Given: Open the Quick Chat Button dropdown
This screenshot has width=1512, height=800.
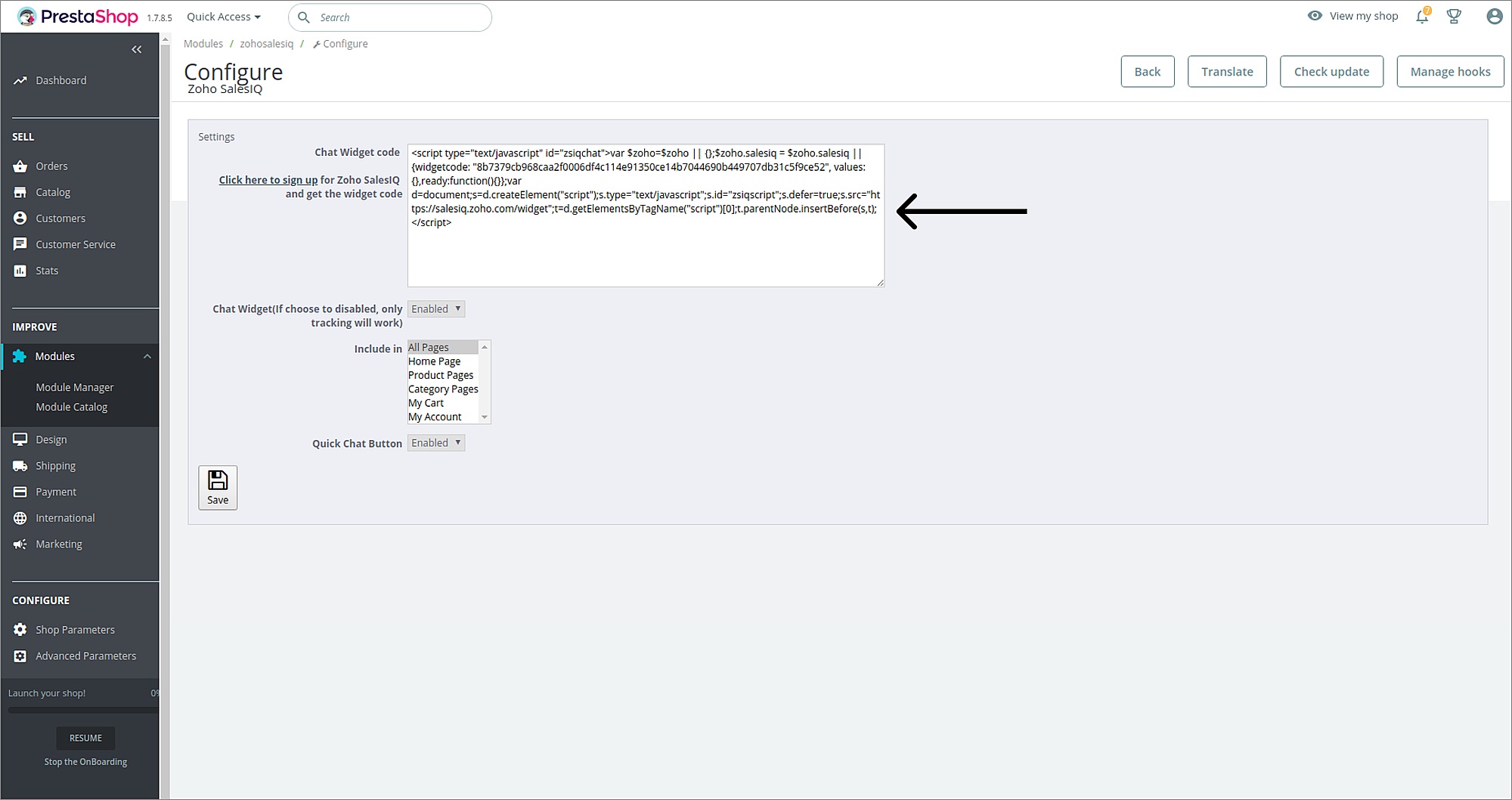Looking at the screenshot, I should pos(436,443).
